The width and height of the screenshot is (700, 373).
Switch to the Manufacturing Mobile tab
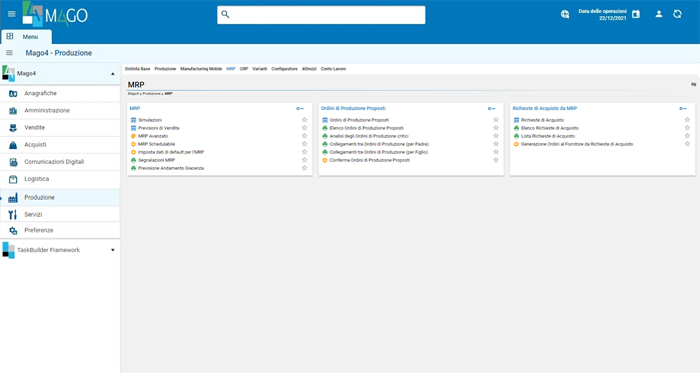pos(201,69)
